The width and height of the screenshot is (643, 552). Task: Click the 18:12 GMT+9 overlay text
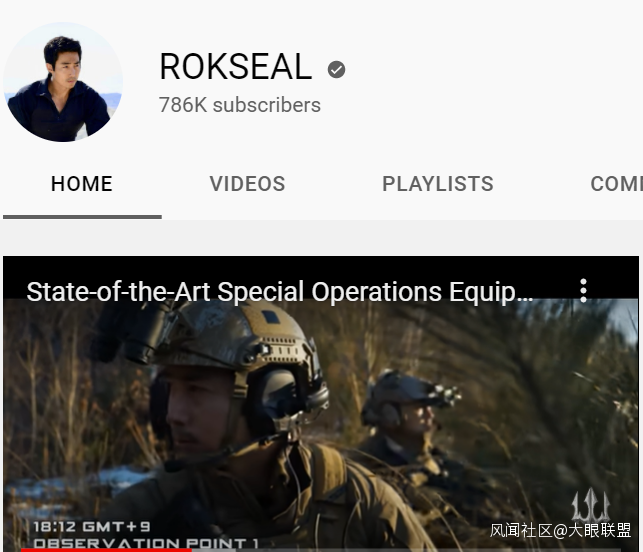coord(92,527)
